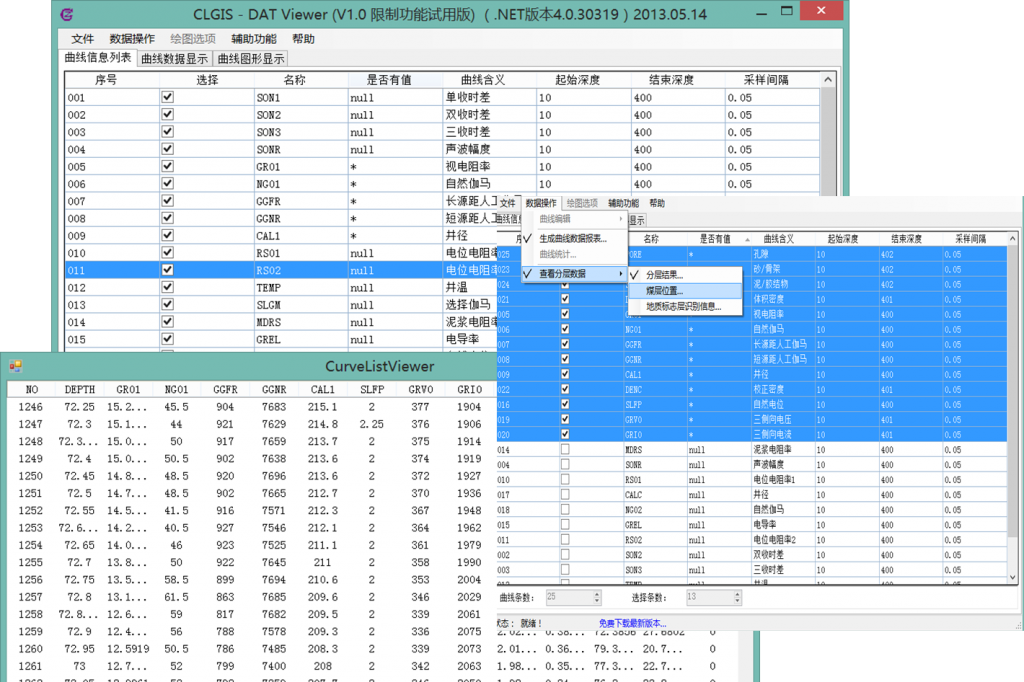Uncheck row 001 SON1 in main curve list
The height and width of the screenshot is (682, 1024).
[168, 97]
